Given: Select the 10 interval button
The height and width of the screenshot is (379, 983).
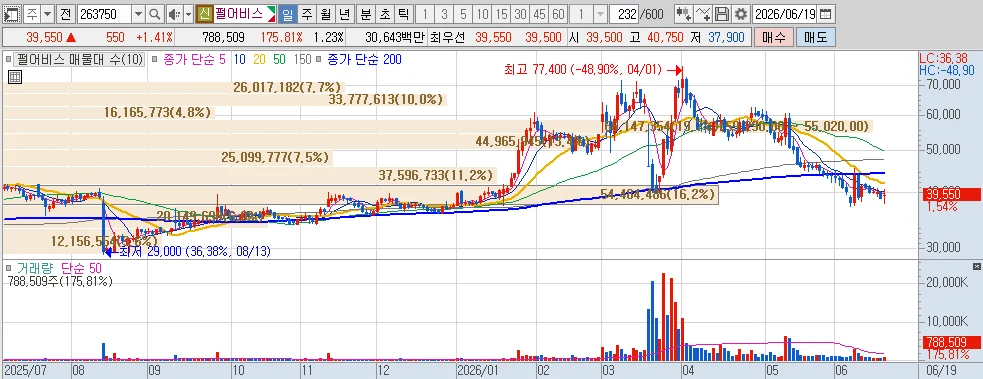Looking at the screenshot, I should (x=482, y=13).
